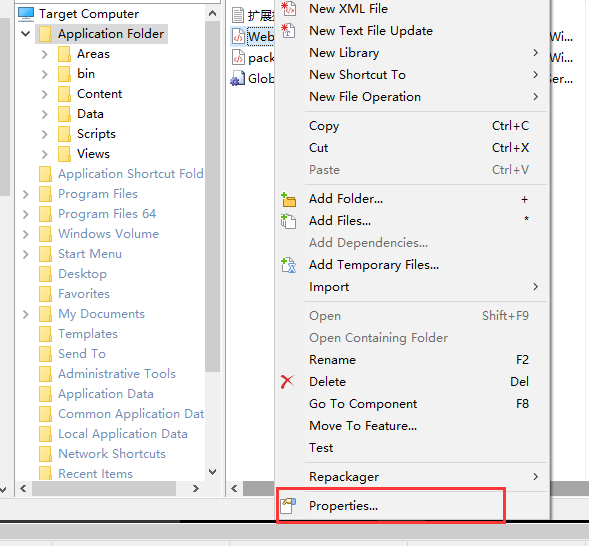Select Move To Feature menu entry
589x546 pixels.
412,426
